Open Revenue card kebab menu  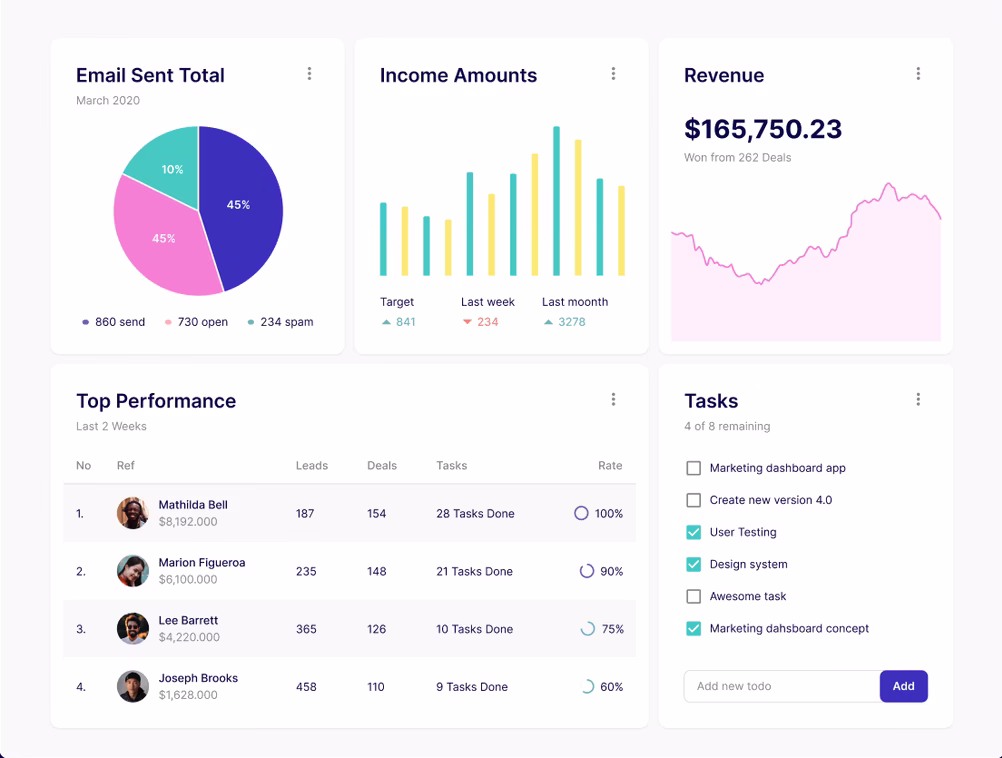918,74
